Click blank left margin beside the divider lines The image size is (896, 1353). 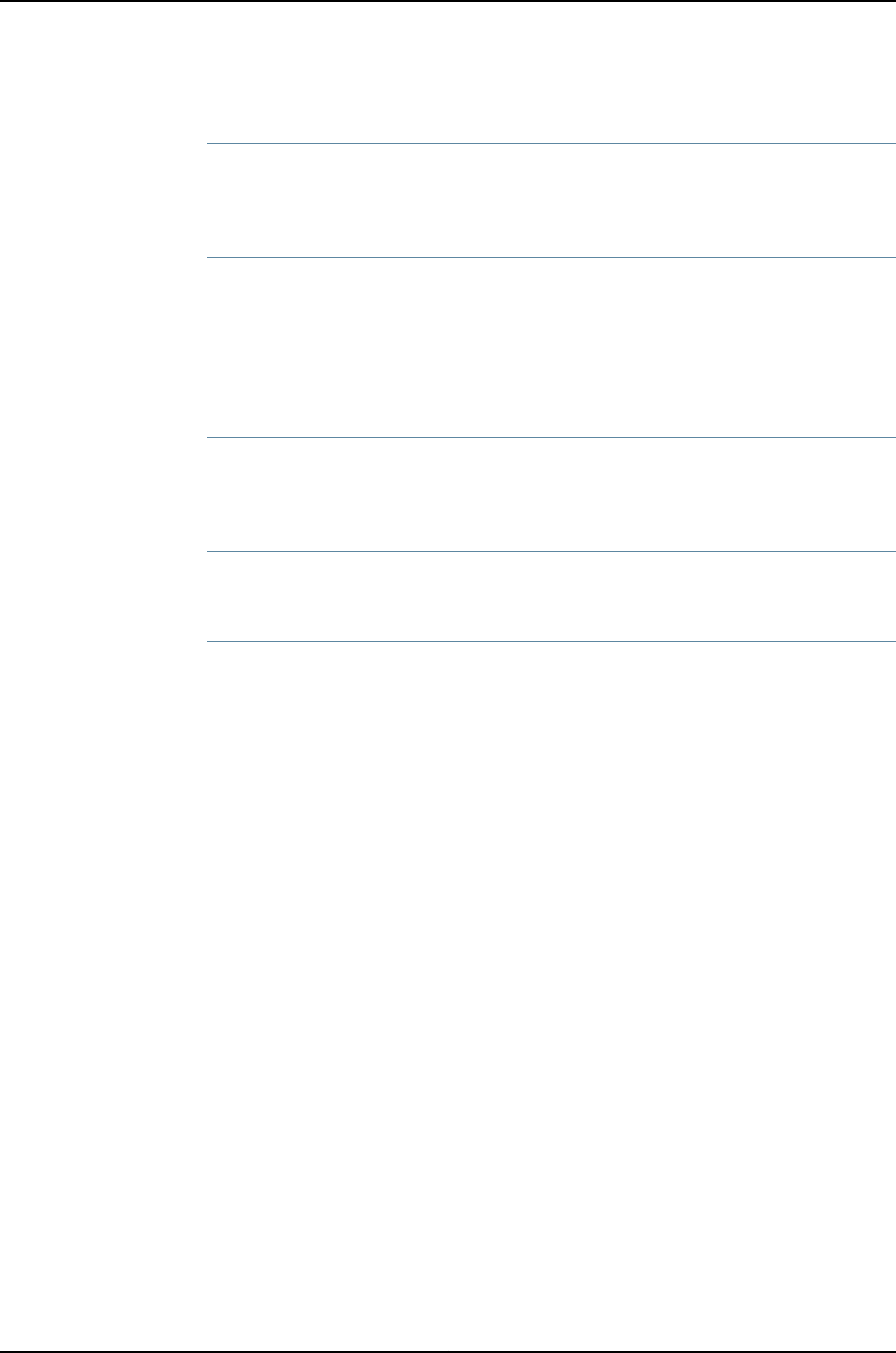click(103, 393)
